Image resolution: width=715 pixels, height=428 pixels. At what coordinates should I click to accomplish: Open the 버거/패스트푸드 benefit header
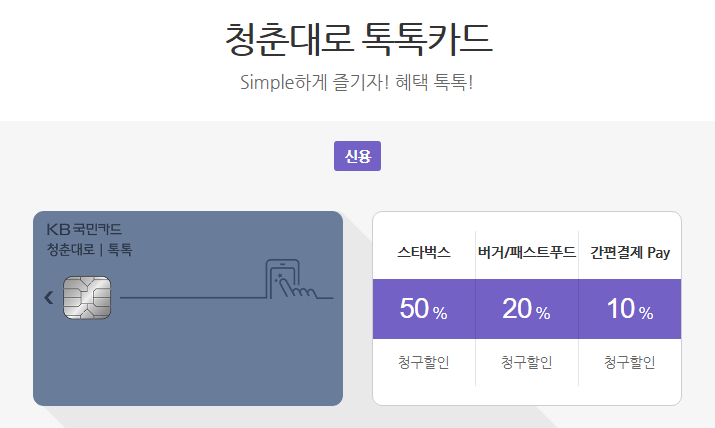(527, 253)
